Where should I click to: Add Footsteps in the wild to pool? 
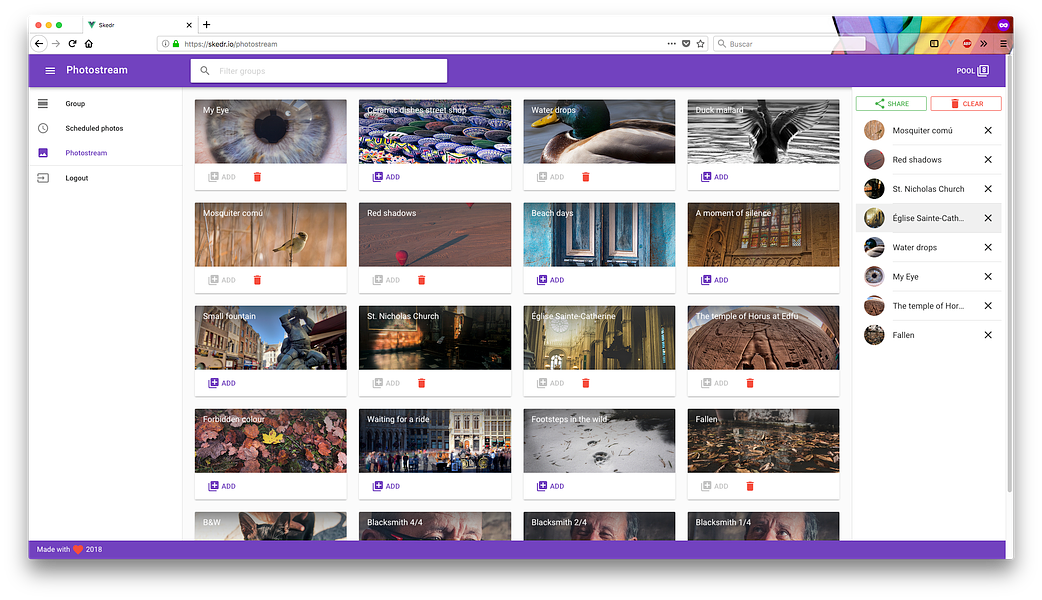(x=550, y=486)
